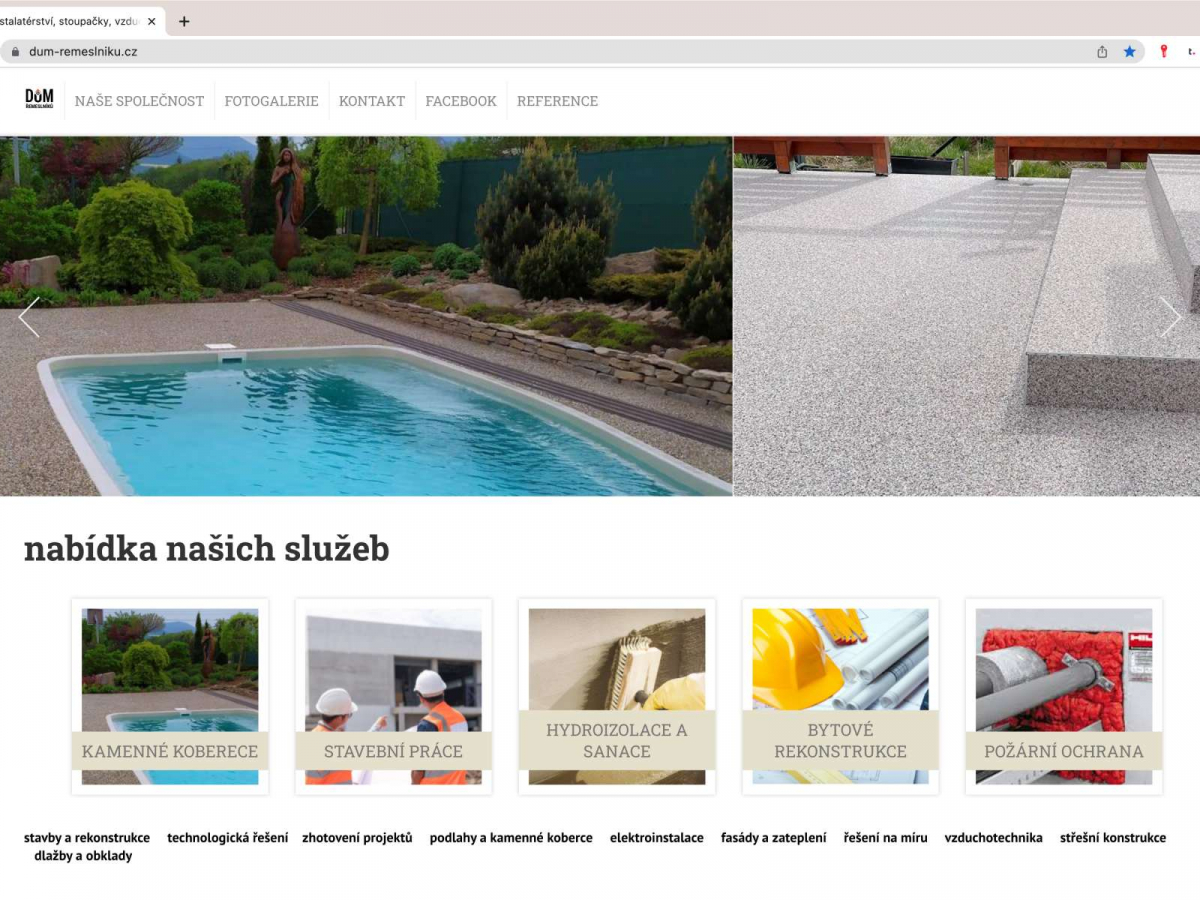Image resolution: width=1200 pixels, height=900 pixels.
Task: Open the KAMENNÉ KOBERECE service tile
Action: [170, 697]
